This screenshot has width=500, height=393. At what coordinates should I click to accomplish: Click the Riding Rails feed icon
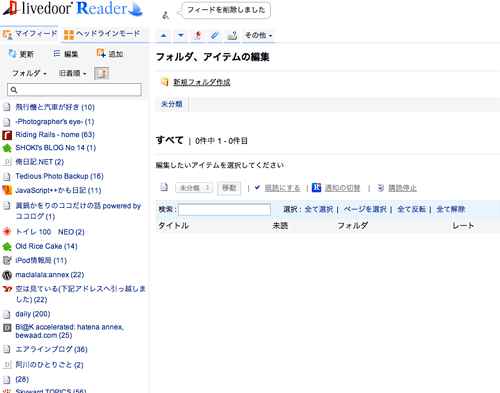(x=7, y=135)
